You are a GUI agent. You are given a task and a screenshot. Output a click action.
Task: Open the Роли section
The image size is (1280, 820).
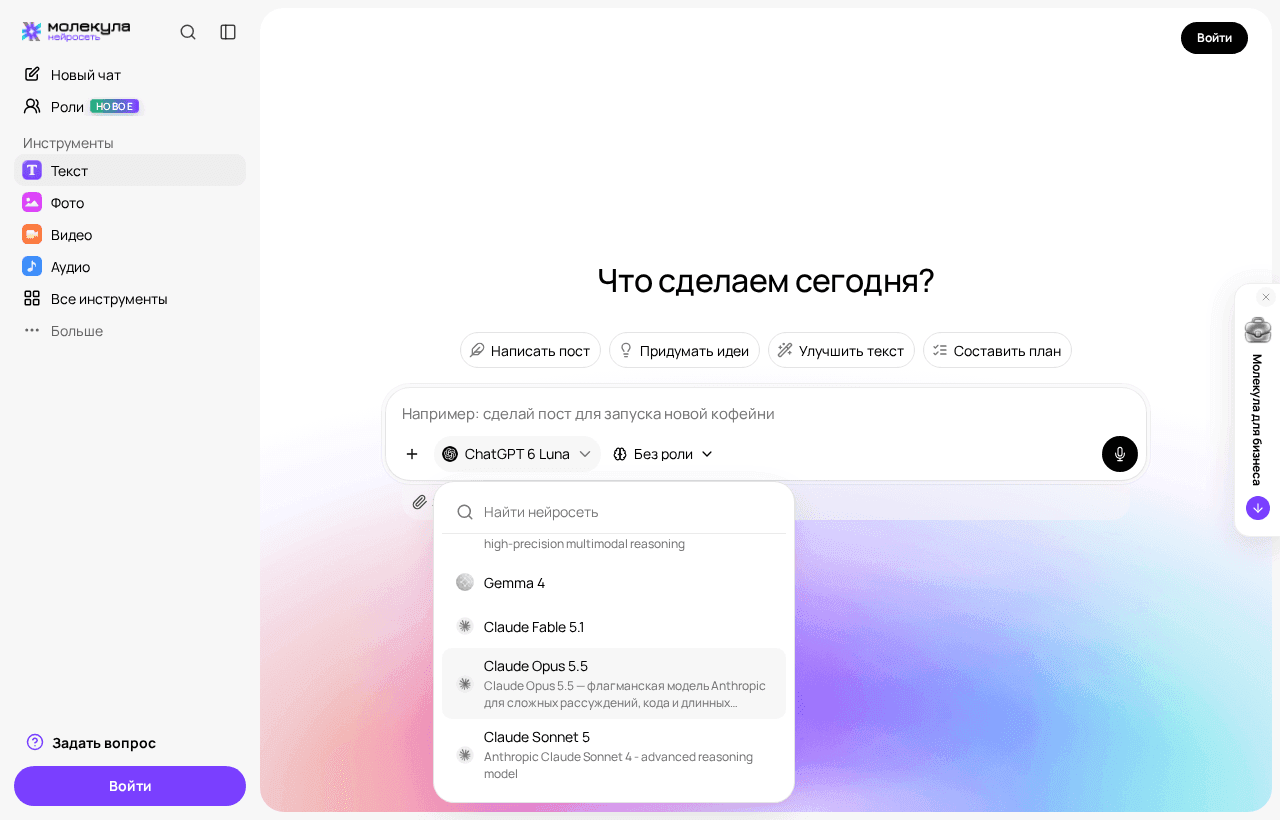coord(130,106)
